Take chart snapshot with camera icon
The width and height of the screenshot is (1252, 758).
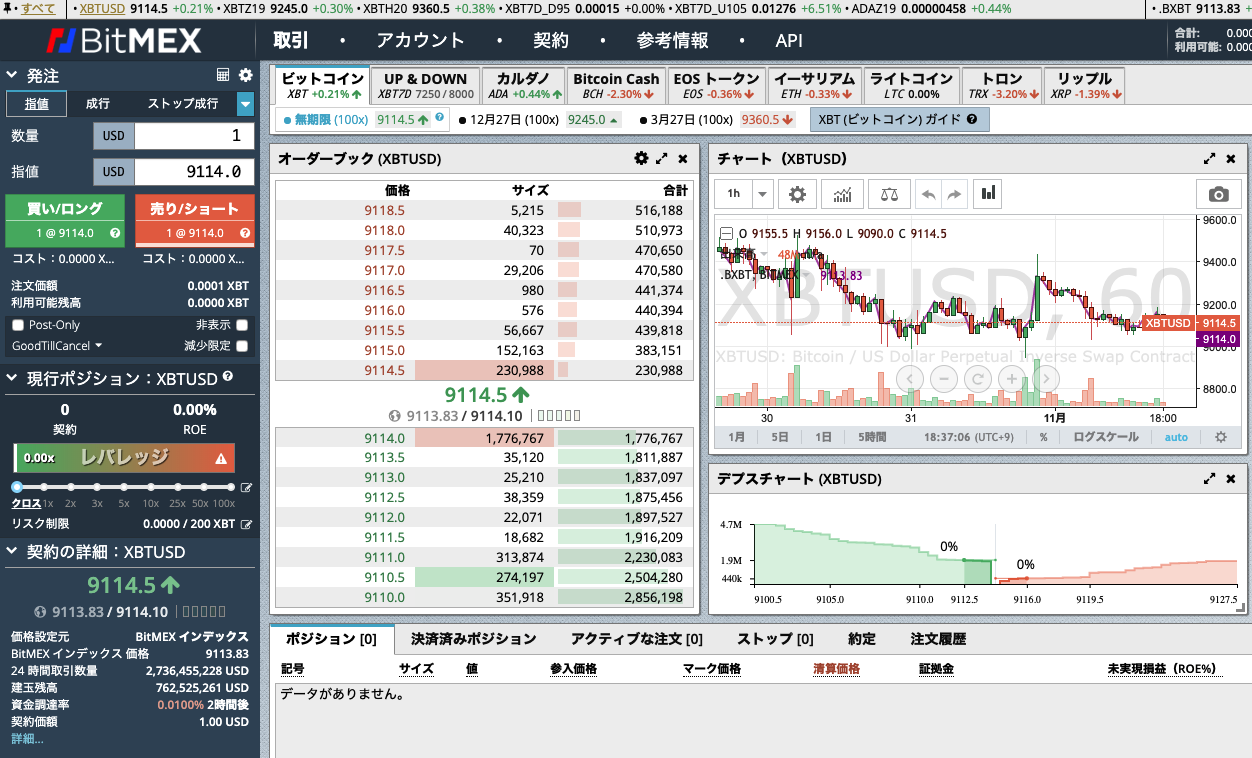pyautogui.click(x=1218, y=194)
